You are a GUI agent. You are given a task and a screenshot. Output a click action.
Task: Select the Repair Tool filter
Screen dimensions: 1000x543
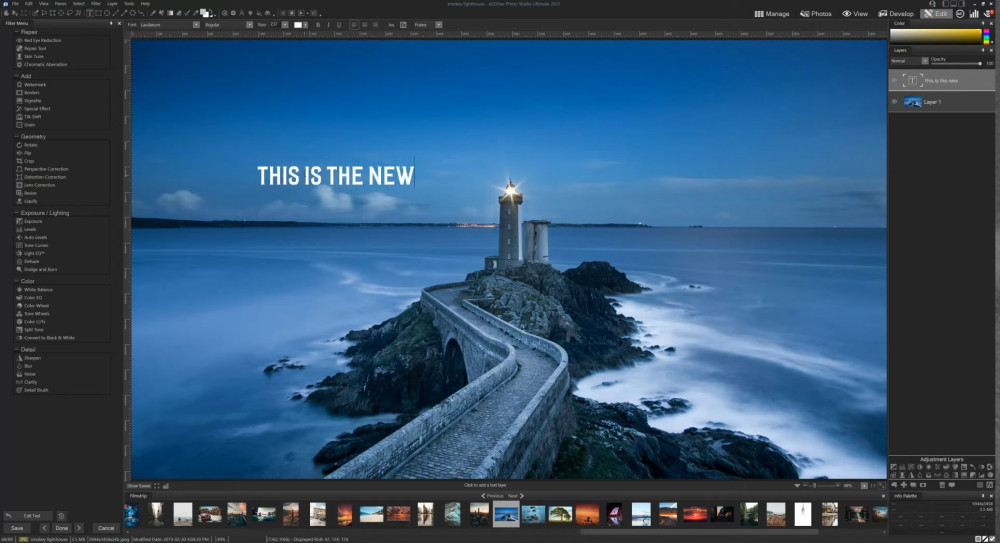pyautogui.click(x=32, y=48)
